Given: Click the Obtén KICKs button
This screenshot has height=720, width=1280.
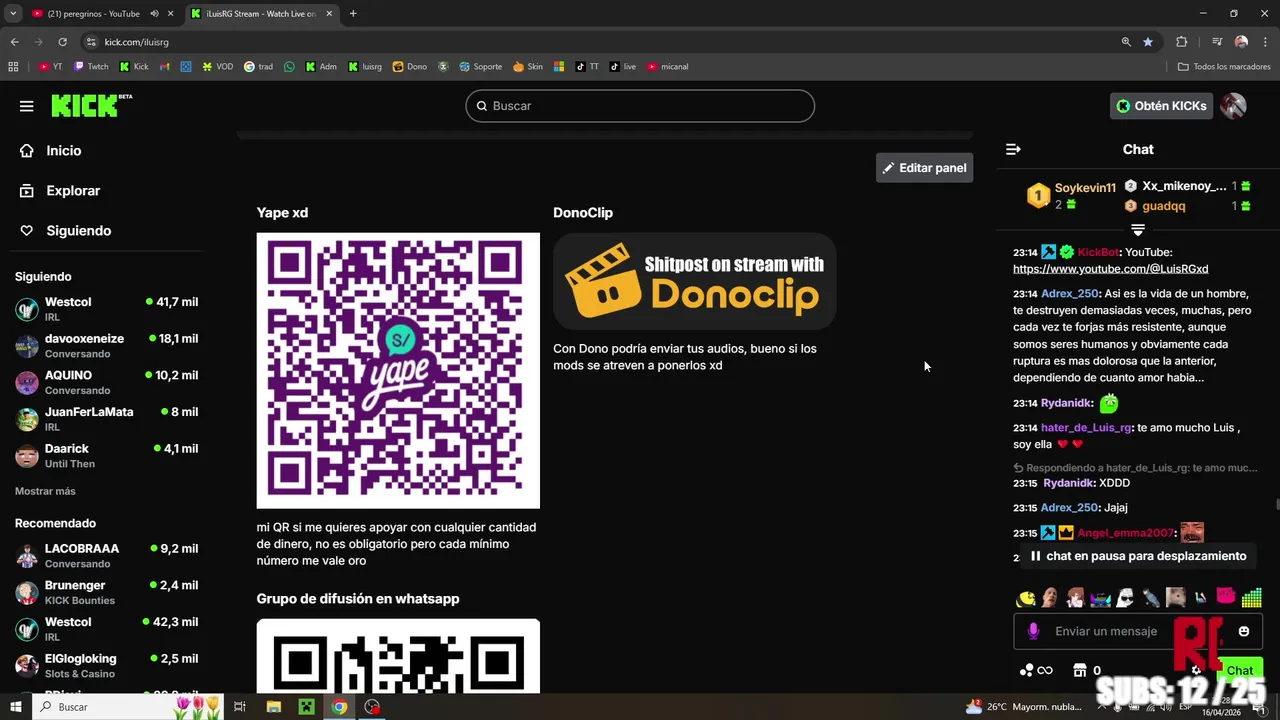Looking at the screenshot, I should [x=1161, y=106].
